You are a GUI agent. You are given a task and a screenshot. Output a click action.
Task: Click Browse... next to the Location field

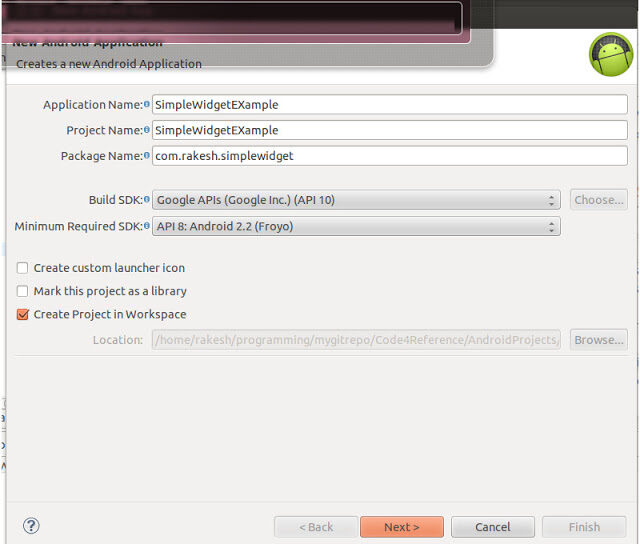[598, 340]
